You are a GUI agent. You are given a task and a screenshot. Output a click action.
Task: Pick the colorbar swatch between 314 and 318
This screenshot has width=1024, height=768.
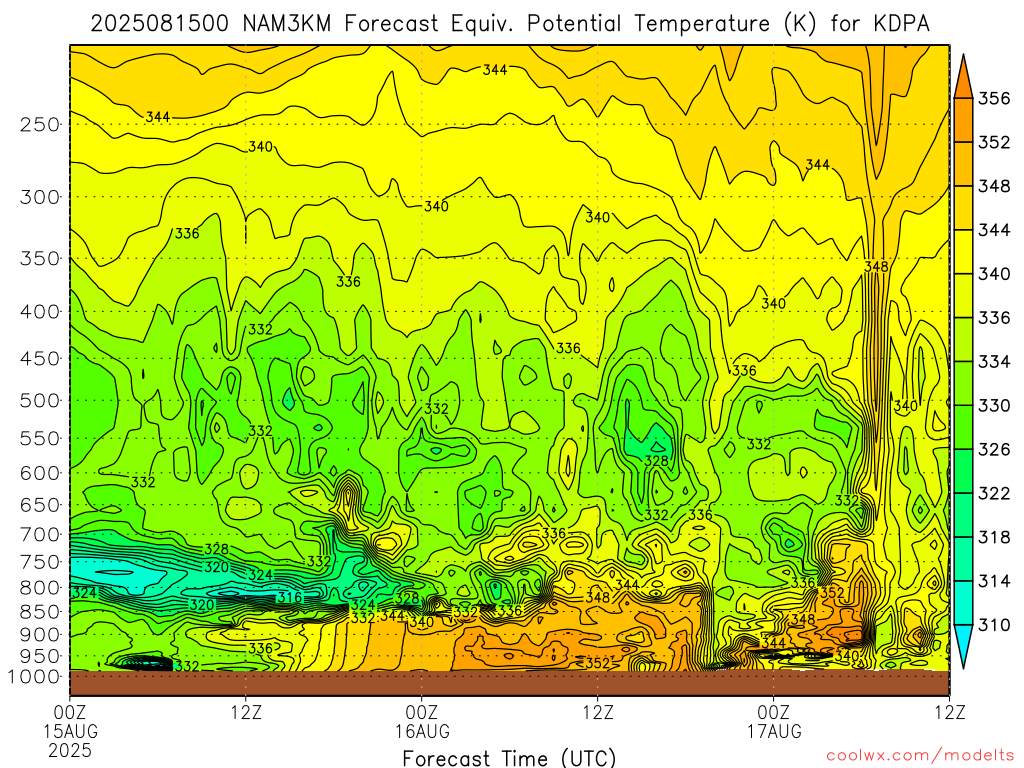tap(963, 558)
